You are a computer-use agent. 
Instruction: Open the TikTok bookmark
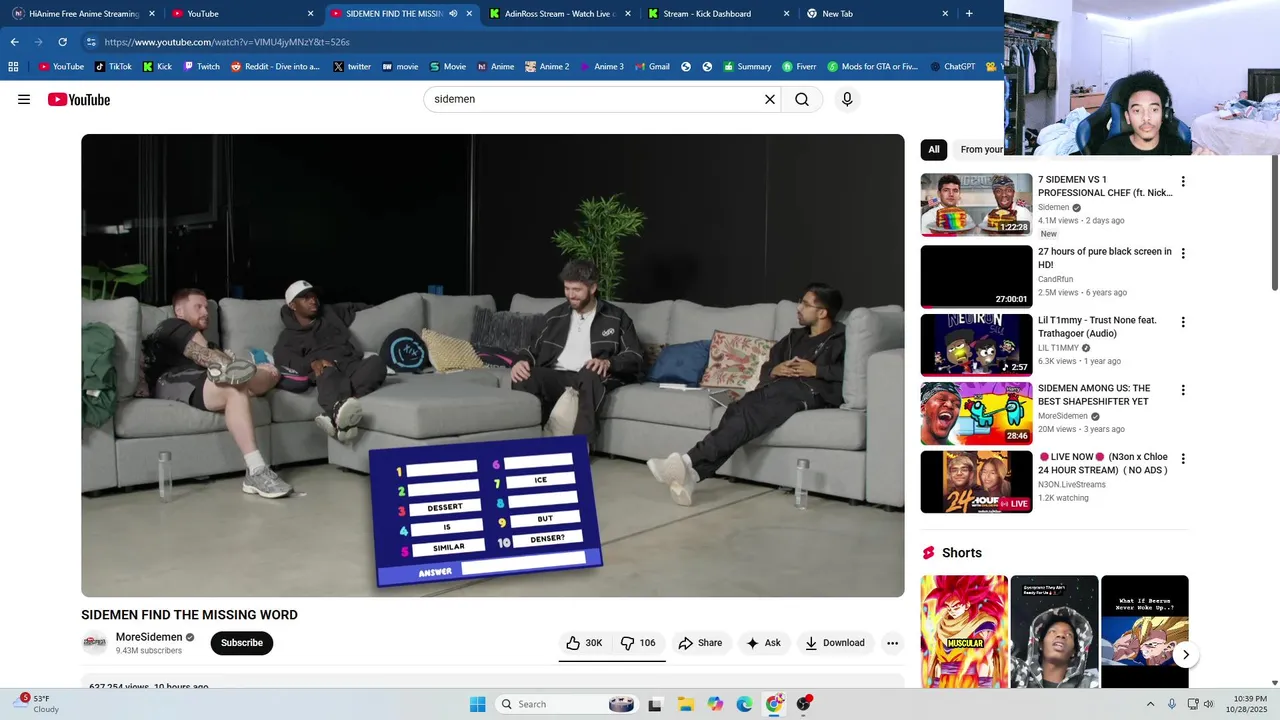113,67
